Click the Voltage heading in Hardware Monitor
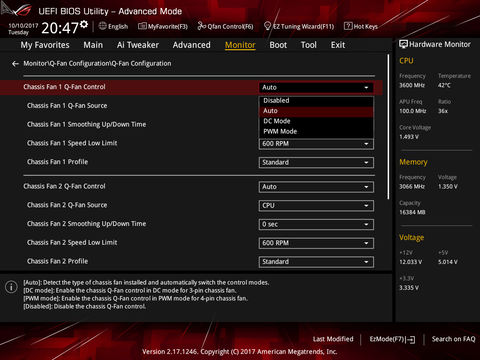Screen dimensions: 480x360 (x=412, y=237)
